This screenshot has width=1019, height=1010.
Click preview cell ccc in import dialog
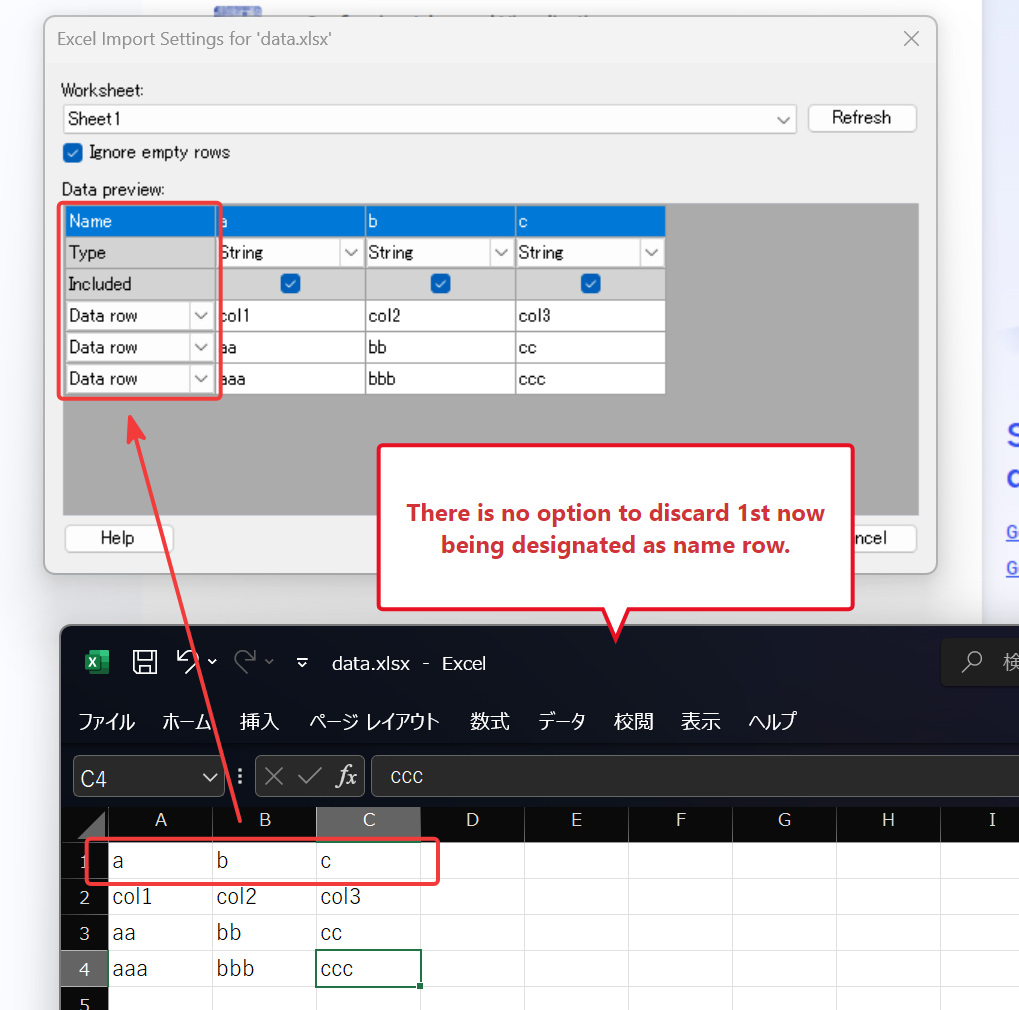coord(591,379)
